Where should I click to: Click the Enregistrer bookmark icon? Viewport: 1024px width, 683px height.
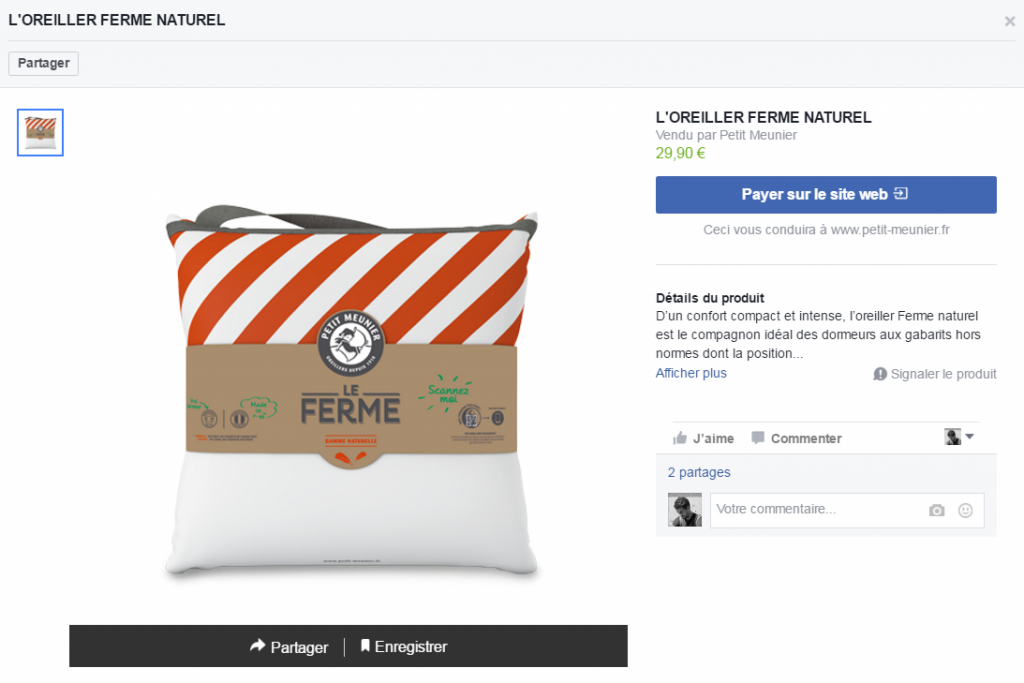365,646
